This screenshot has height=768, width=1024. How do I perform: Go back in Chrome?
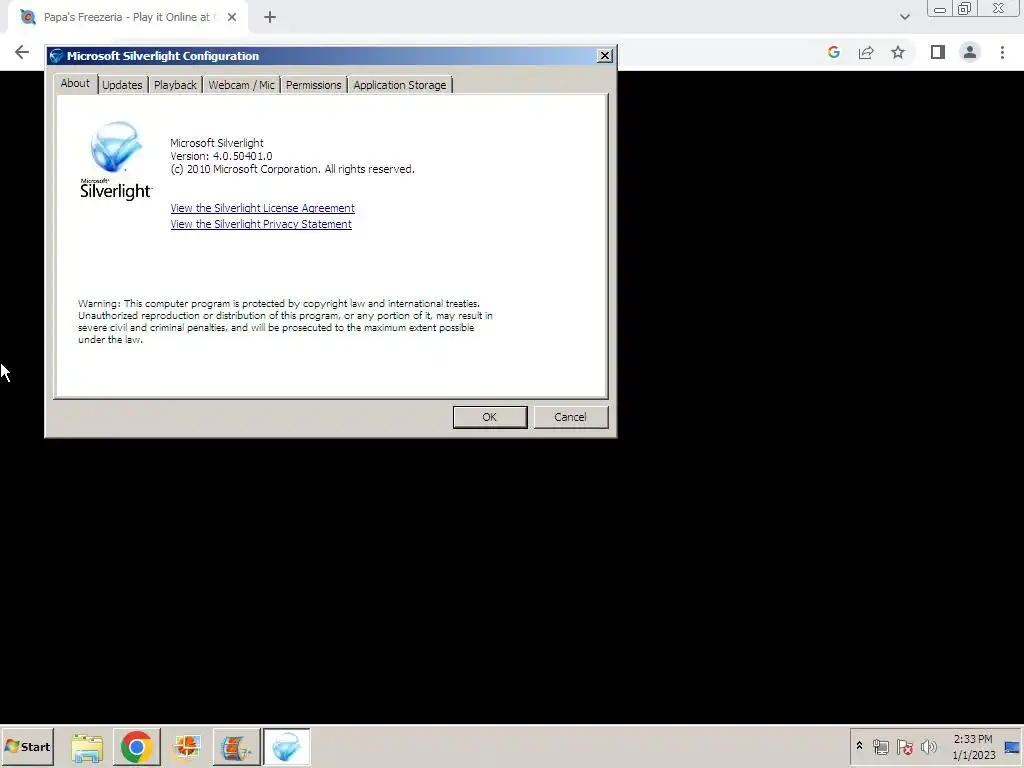tap(22, 52)
